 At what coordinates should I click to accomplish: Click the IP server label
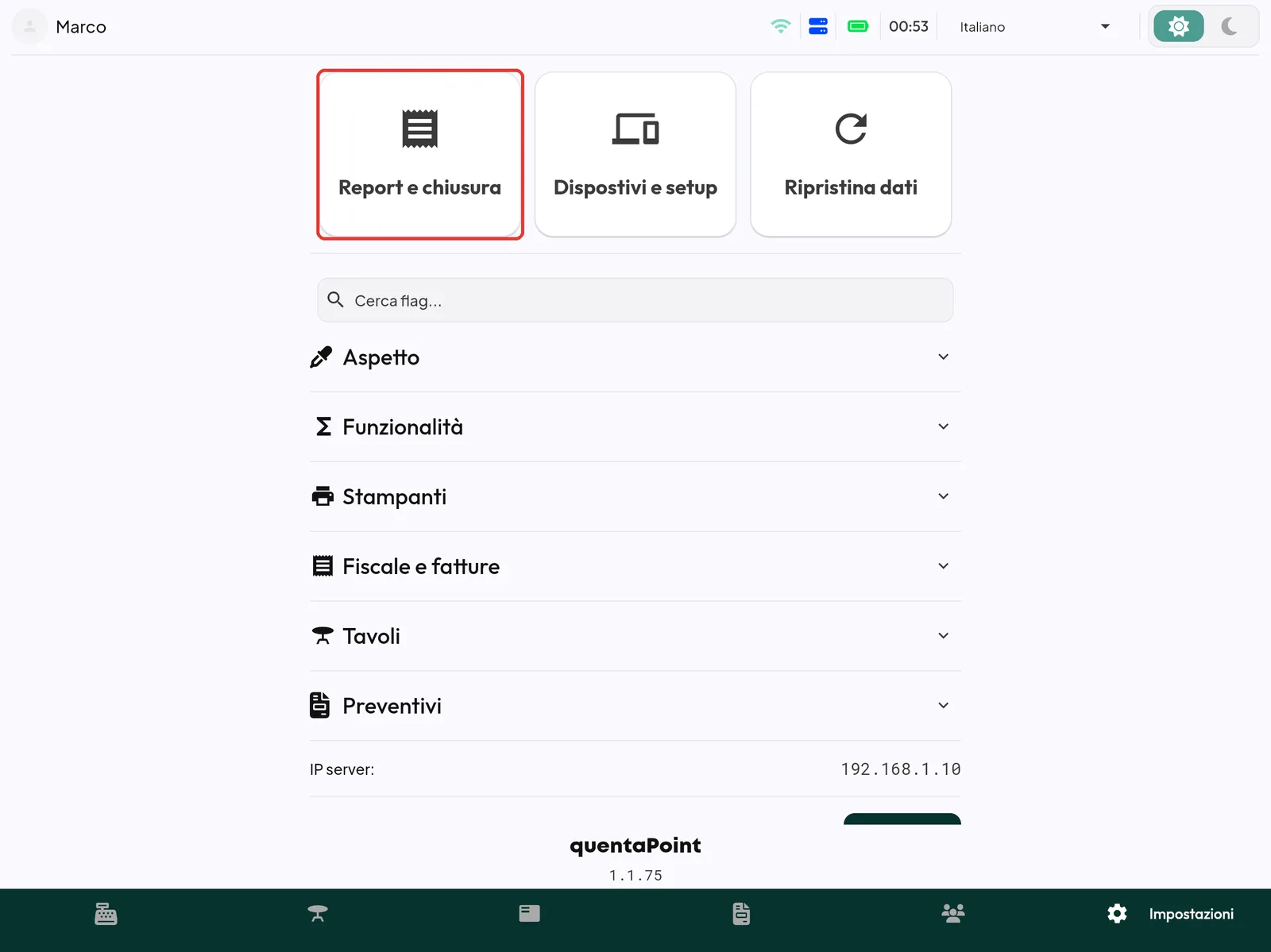342,769
